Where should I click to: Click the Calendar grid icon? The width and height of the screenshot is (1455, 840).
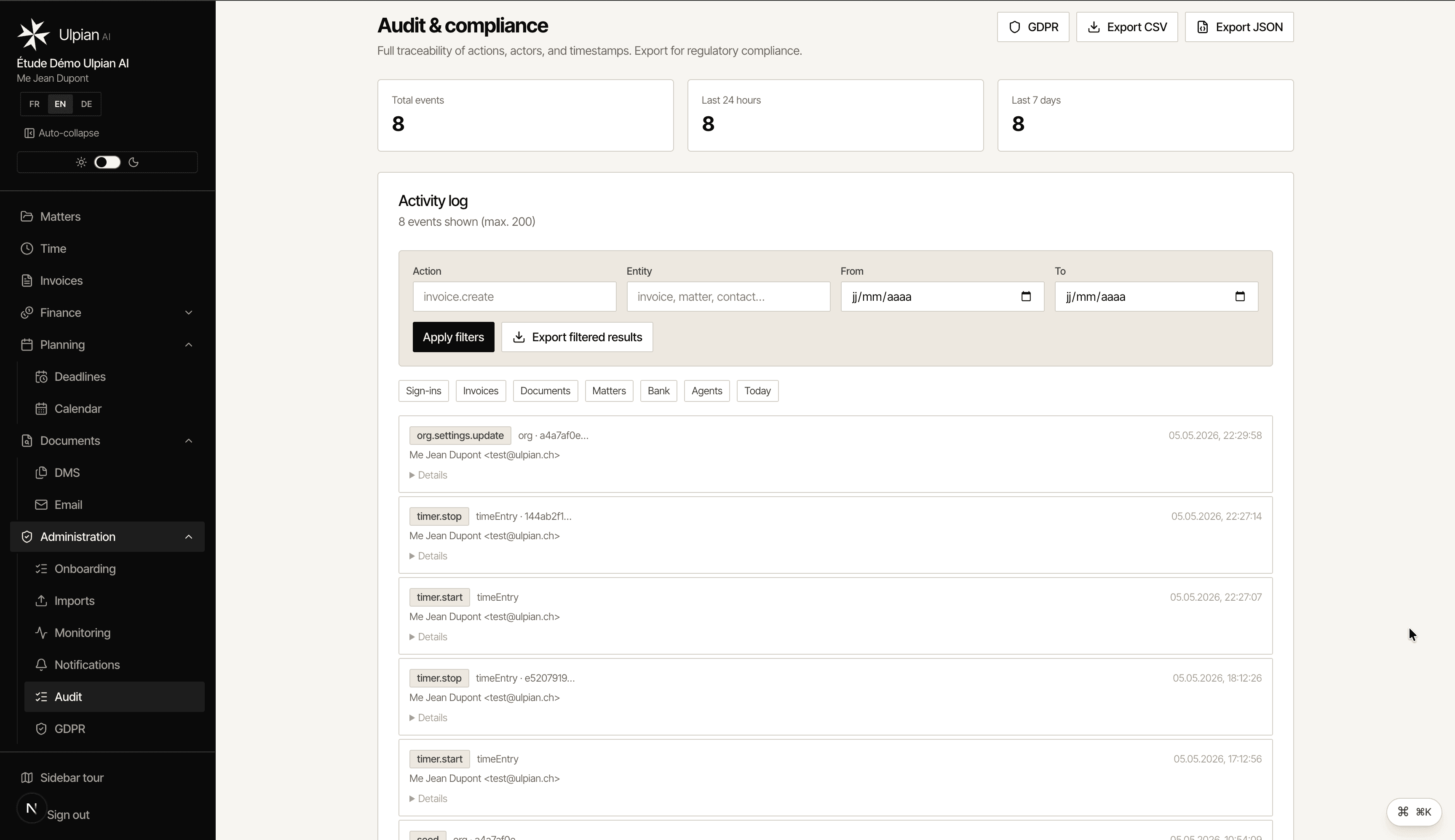[x=41, y=409]
